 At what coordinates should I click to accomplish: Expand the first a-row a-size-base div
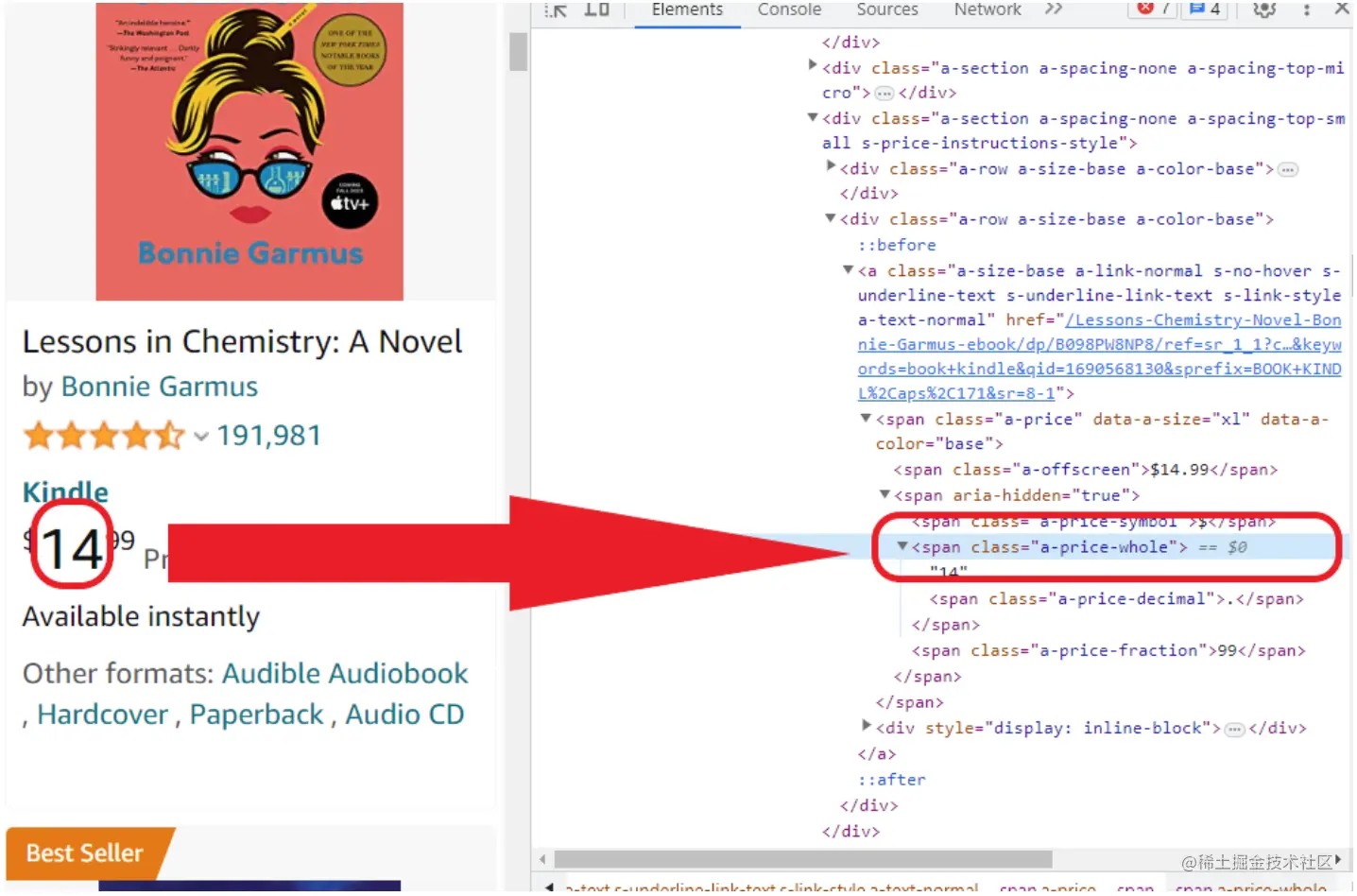831,166
